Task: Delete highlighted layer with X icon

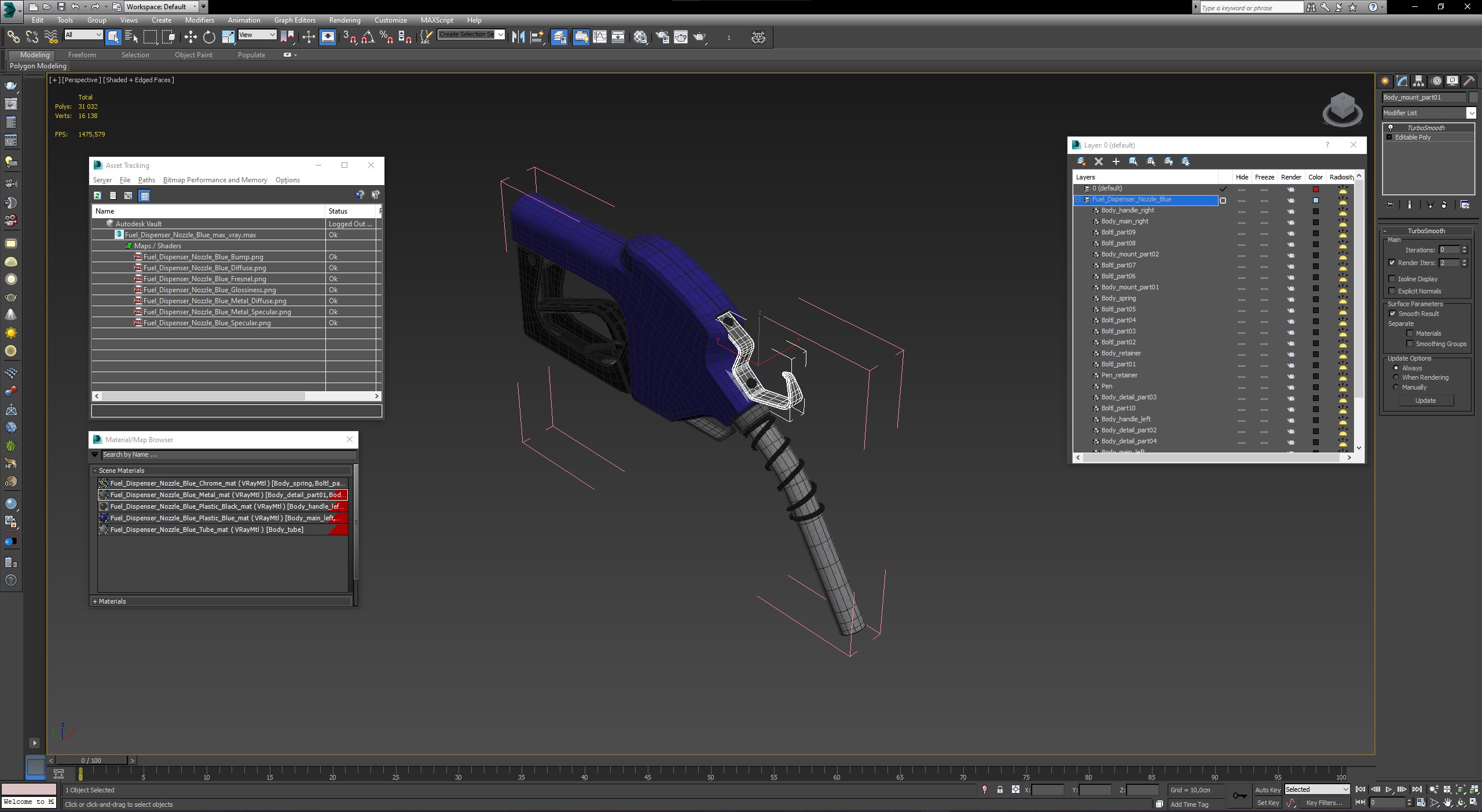Action: tap(1099, 161)
